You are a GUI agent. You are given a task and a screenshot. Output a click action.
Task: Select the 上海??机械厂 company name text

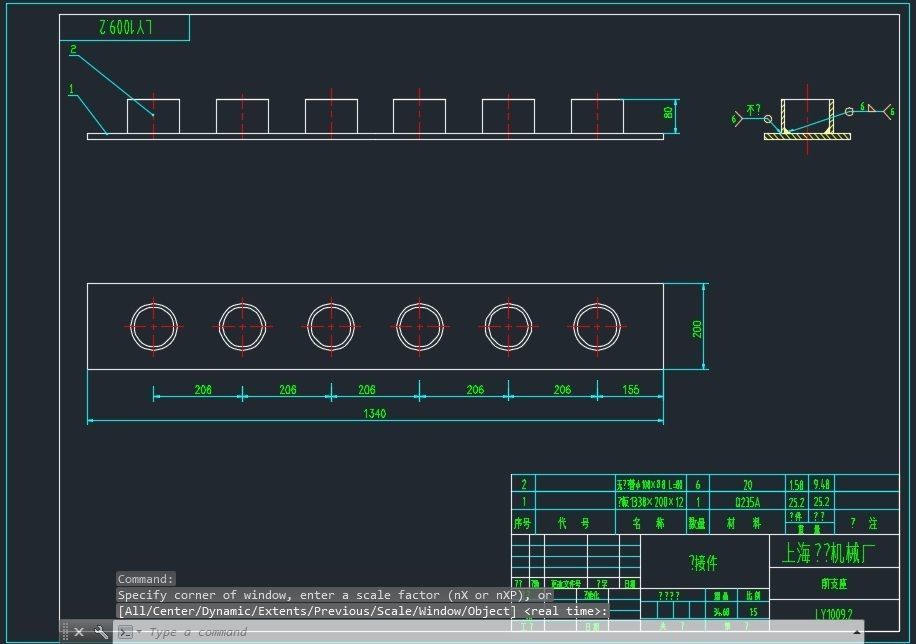[828, 553]
